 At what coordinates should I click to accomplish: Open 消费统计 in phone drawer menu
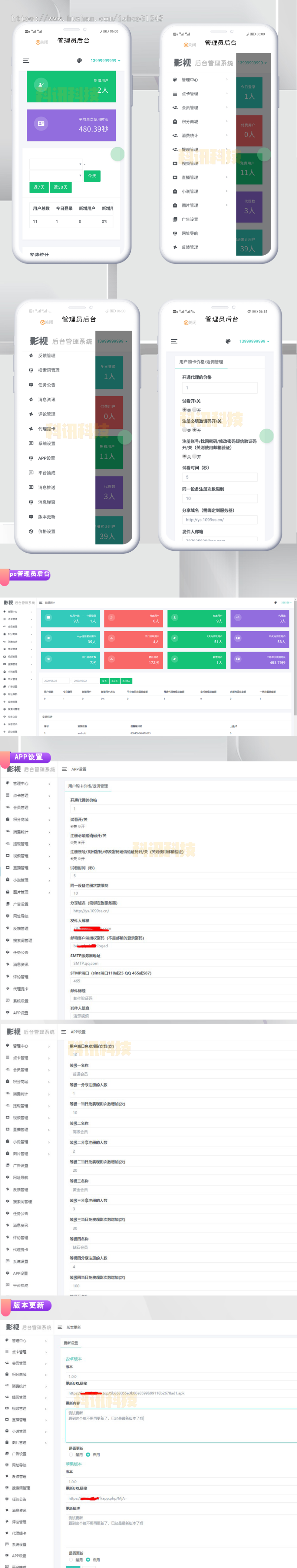190,136
